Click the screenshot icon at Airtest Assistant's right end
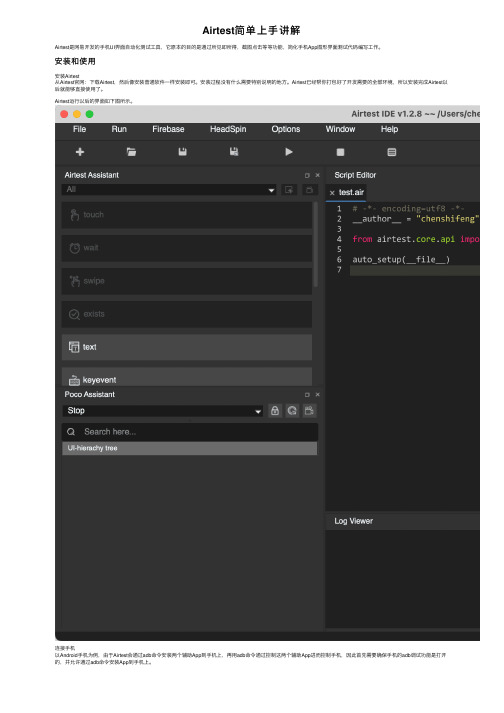This screenshot has height=713, width=504. [309, 190]
